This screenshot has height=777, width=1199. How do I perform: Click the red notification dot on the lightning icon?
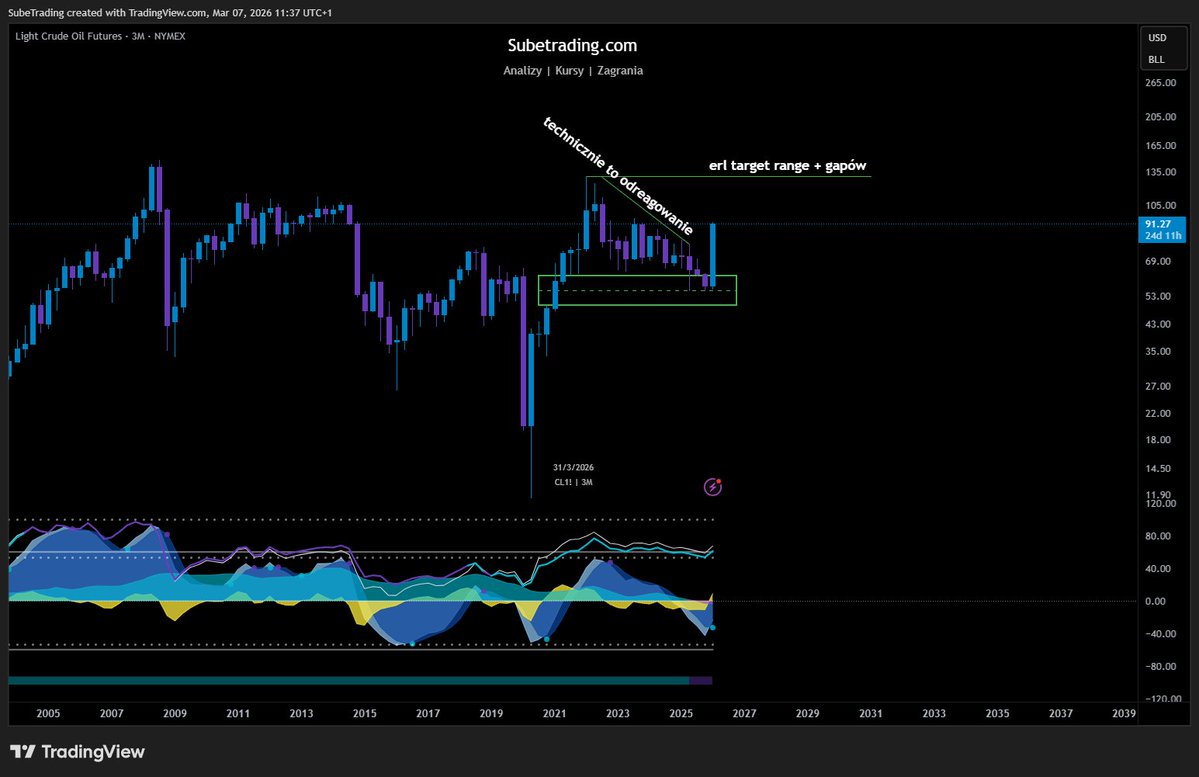pyautogui.click(x=720, y=479)
